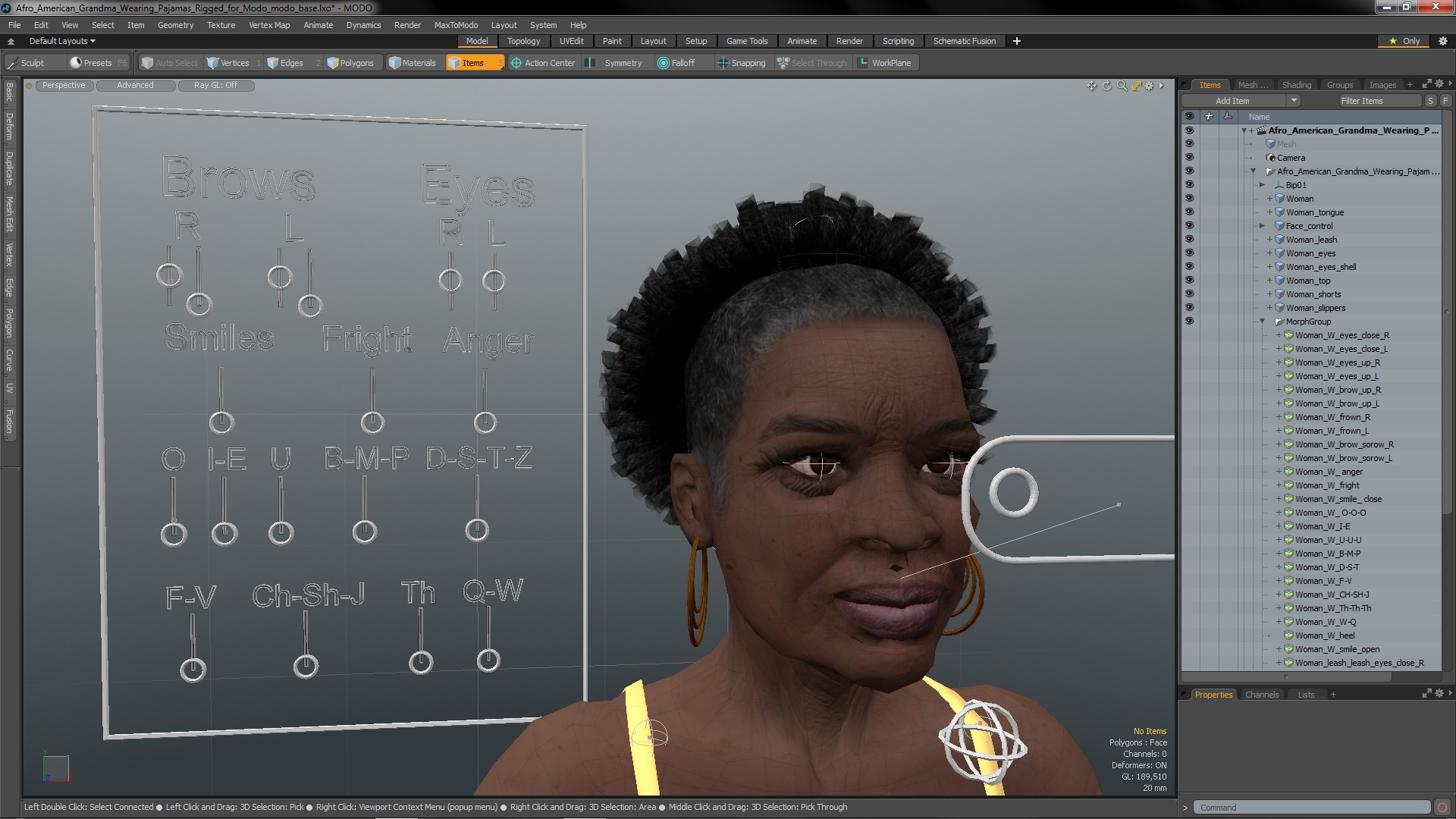Collapse the root scene item

coord(1244,130)
